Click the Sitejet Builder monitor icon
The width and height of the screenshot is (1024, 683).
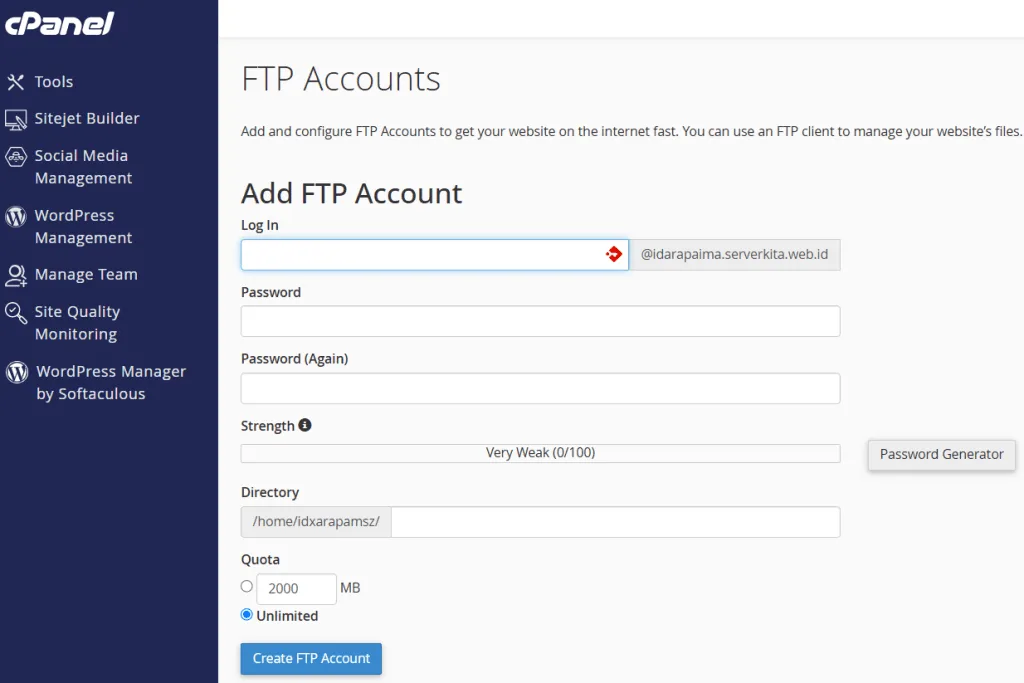click(16, 119)
